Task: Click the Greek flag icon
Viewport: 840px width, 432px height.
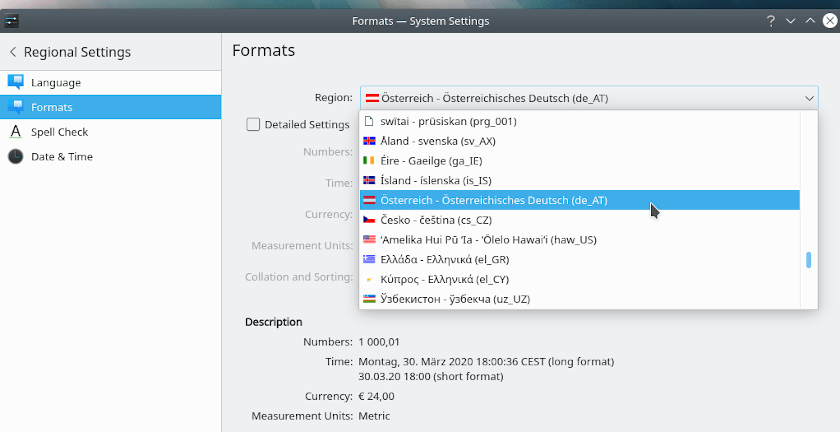Action: (x=369, y=259)
